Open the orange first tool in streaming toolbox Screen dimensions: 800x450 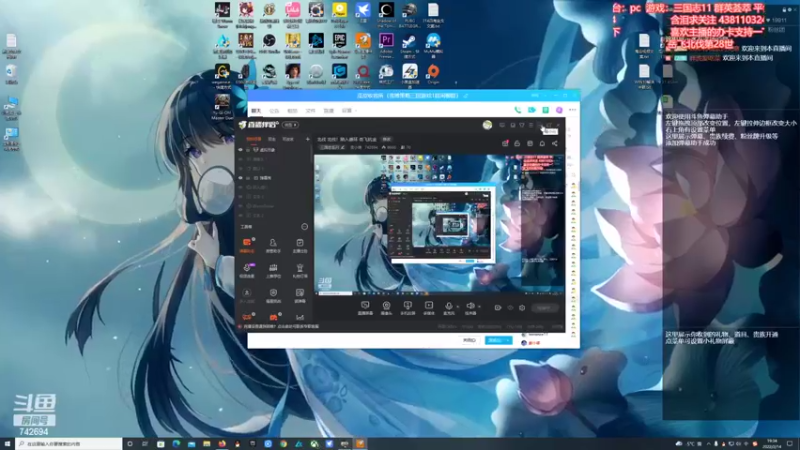pos(247,243)
